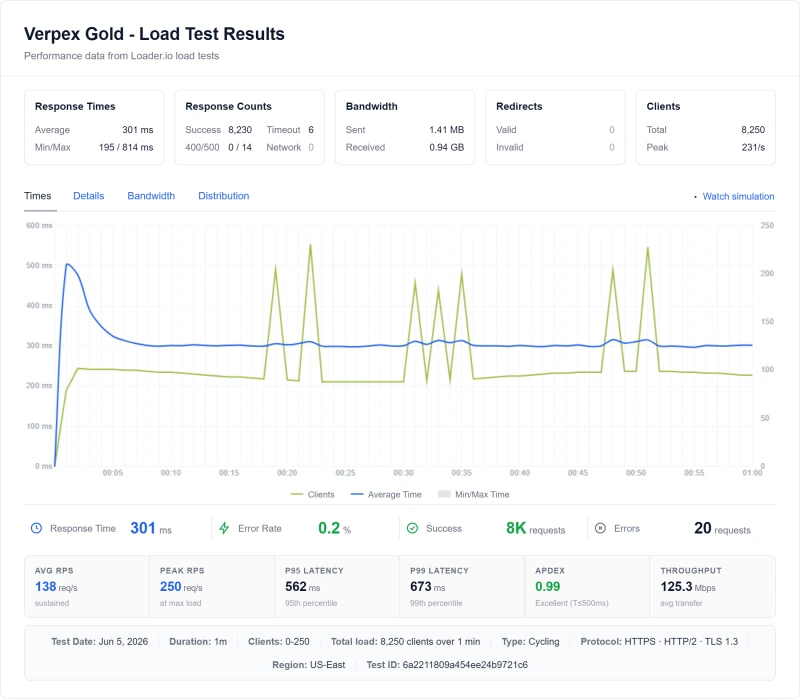Click the 00:50 marker on chart time axis
800x699 pixels.
tap(636, 473)
